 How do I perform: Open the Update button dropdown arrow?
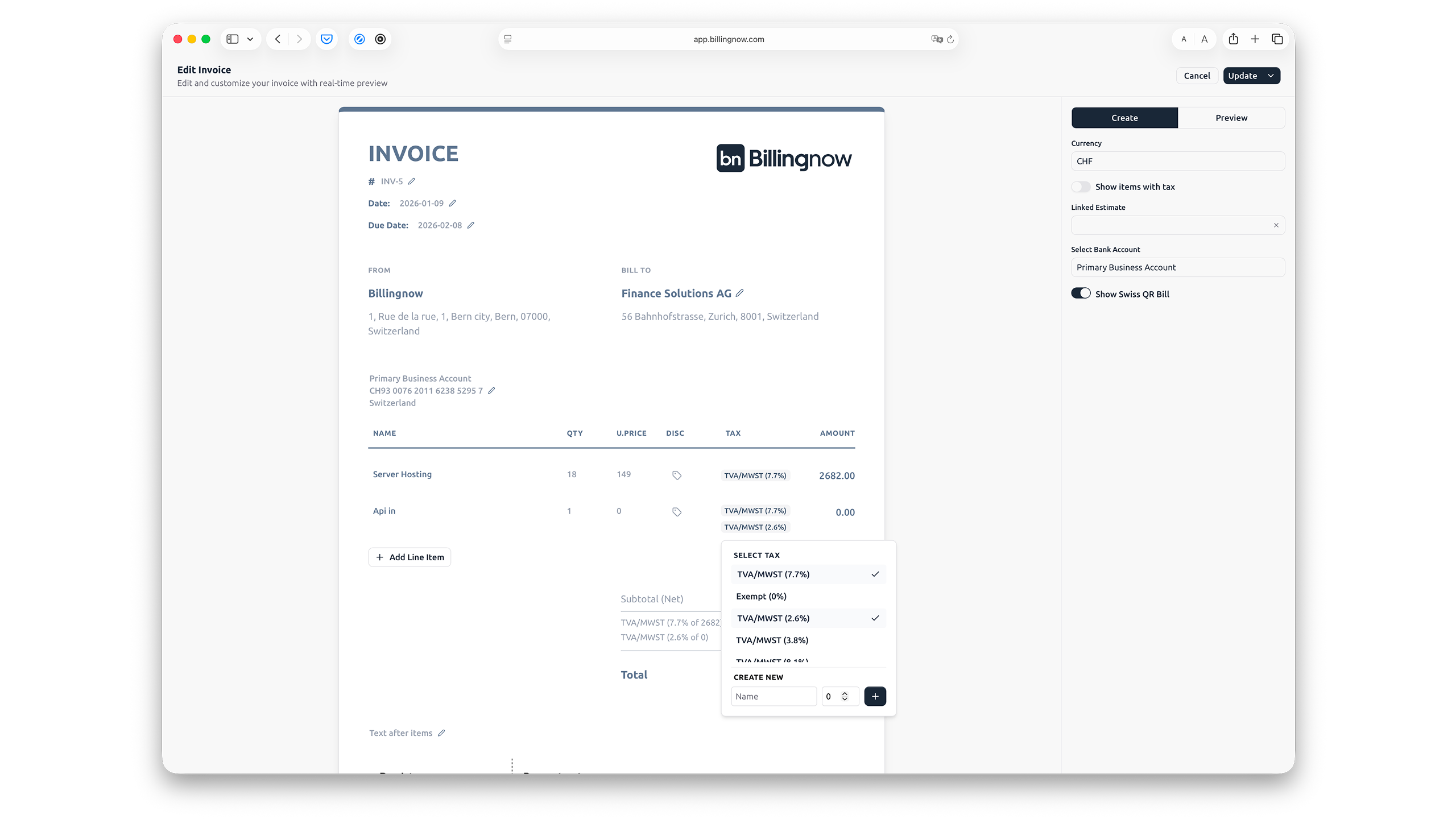click(1271, 75)
